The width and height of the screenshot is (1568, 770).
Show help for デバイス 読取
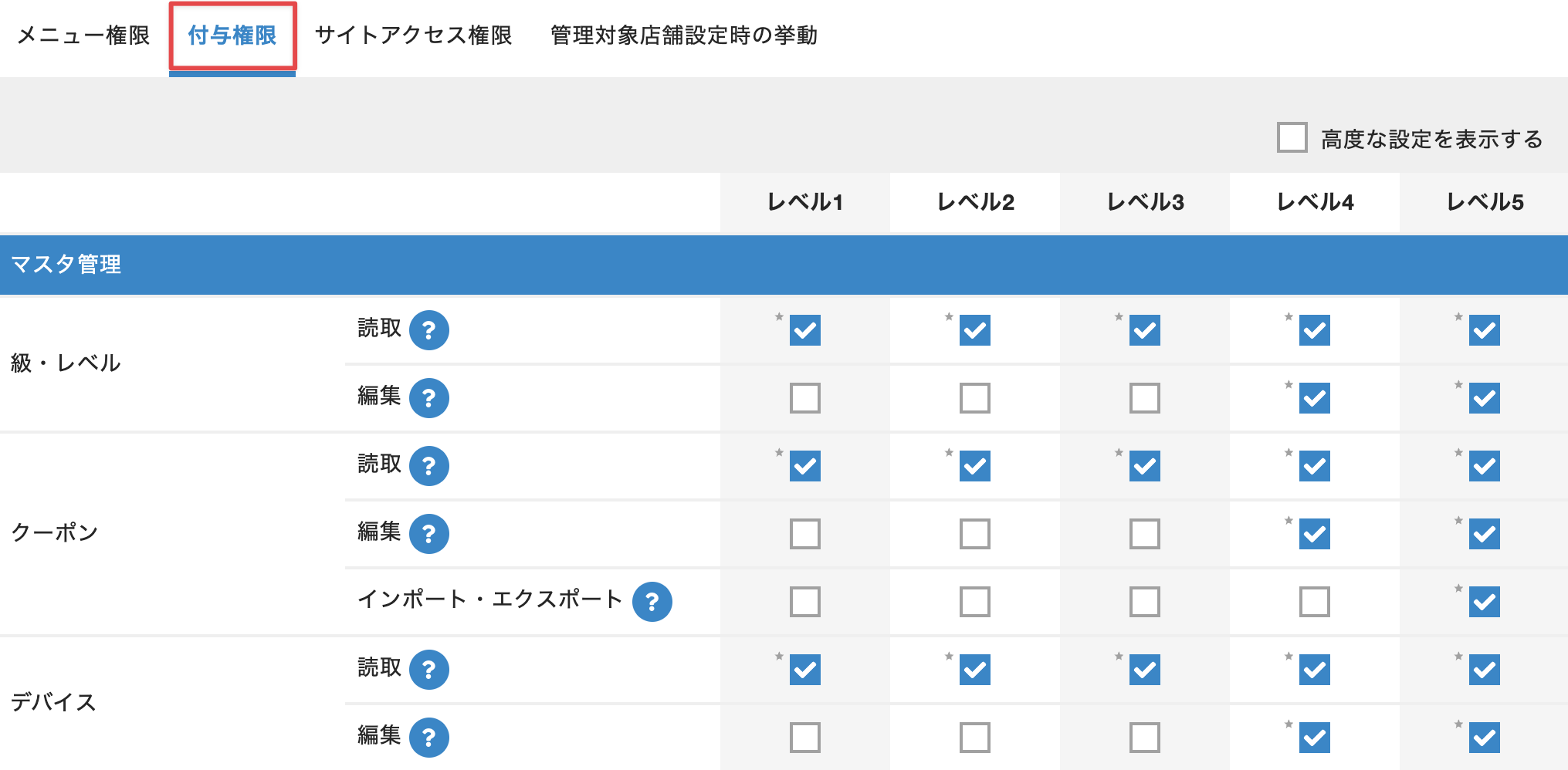428,670
